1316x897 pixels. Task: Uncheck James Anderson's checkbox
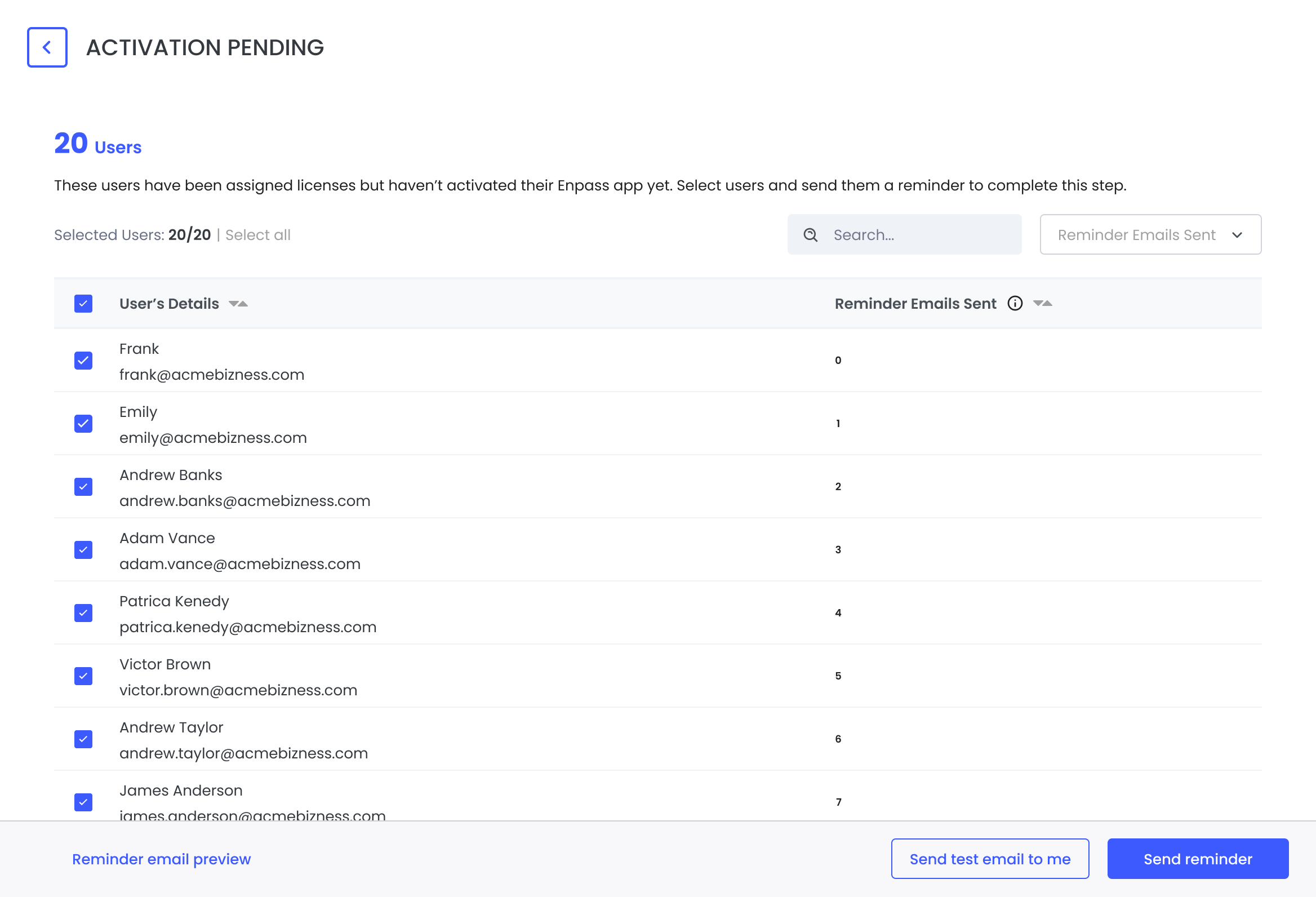(83, 802)
